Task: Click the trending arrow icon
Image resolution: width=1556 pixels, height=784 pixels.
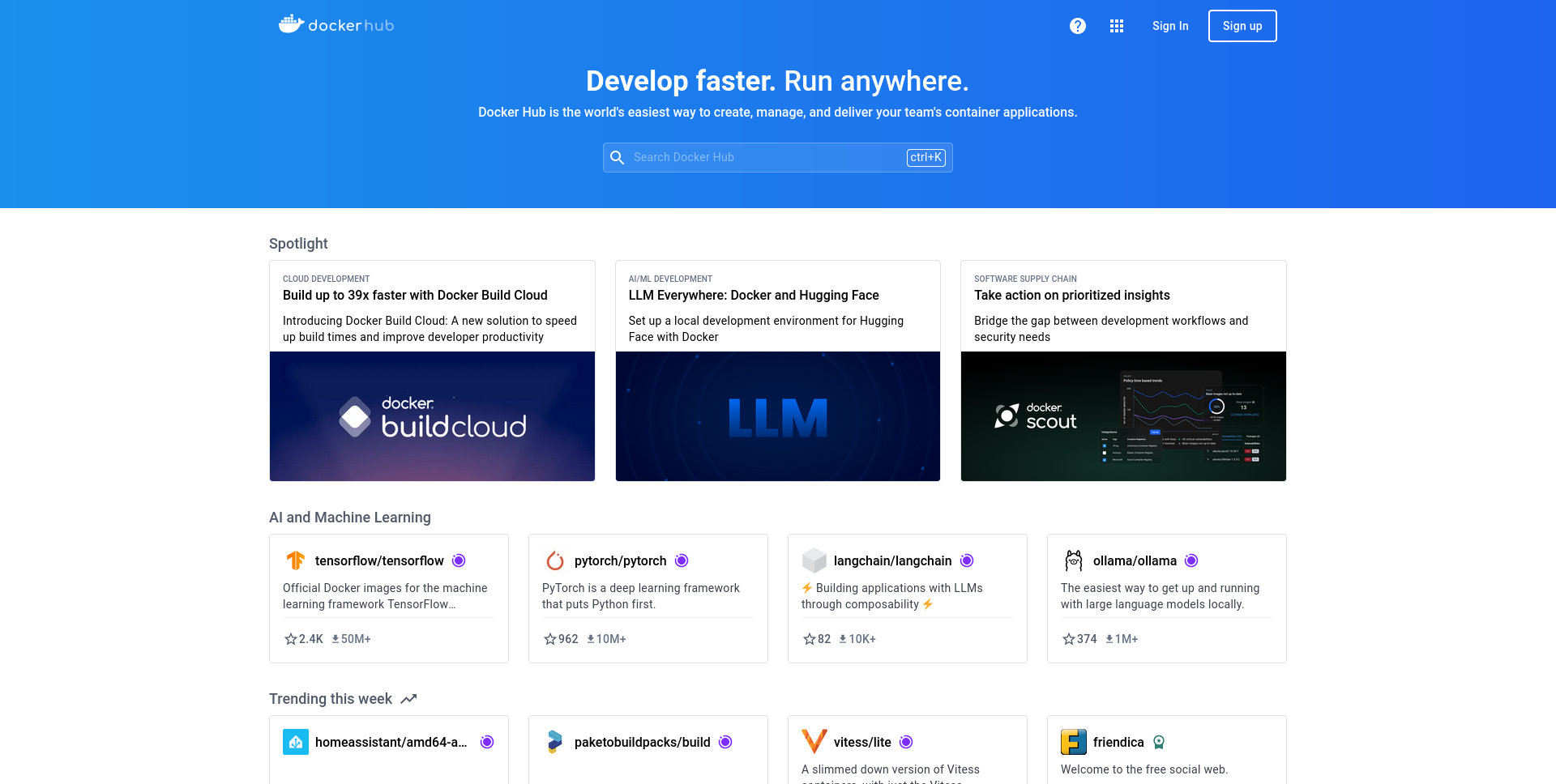Action: [x=408, y=699]
